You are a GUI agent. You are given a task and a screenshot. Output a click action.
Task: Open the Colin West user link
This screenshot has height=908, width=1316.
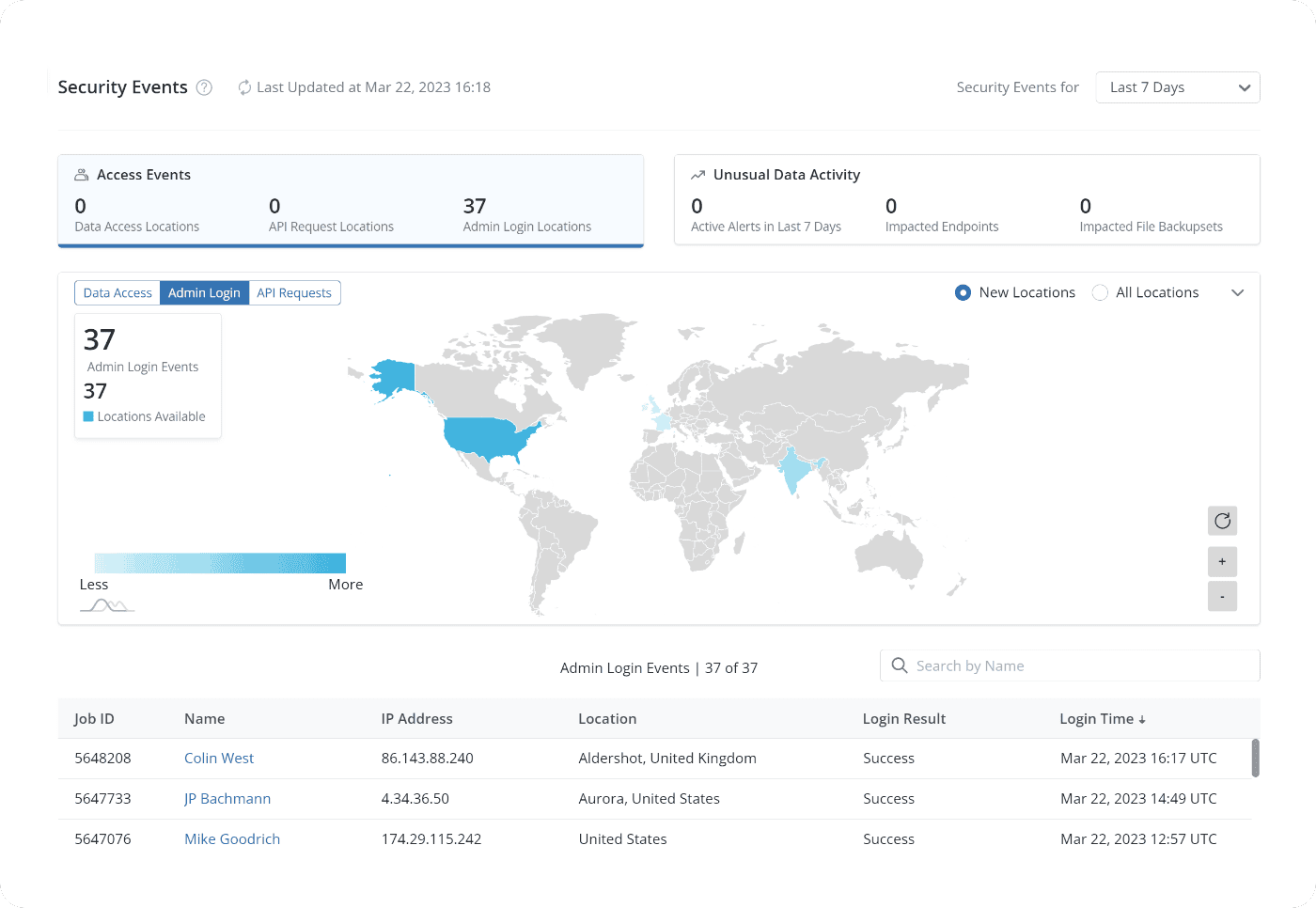tap(219, 759)
